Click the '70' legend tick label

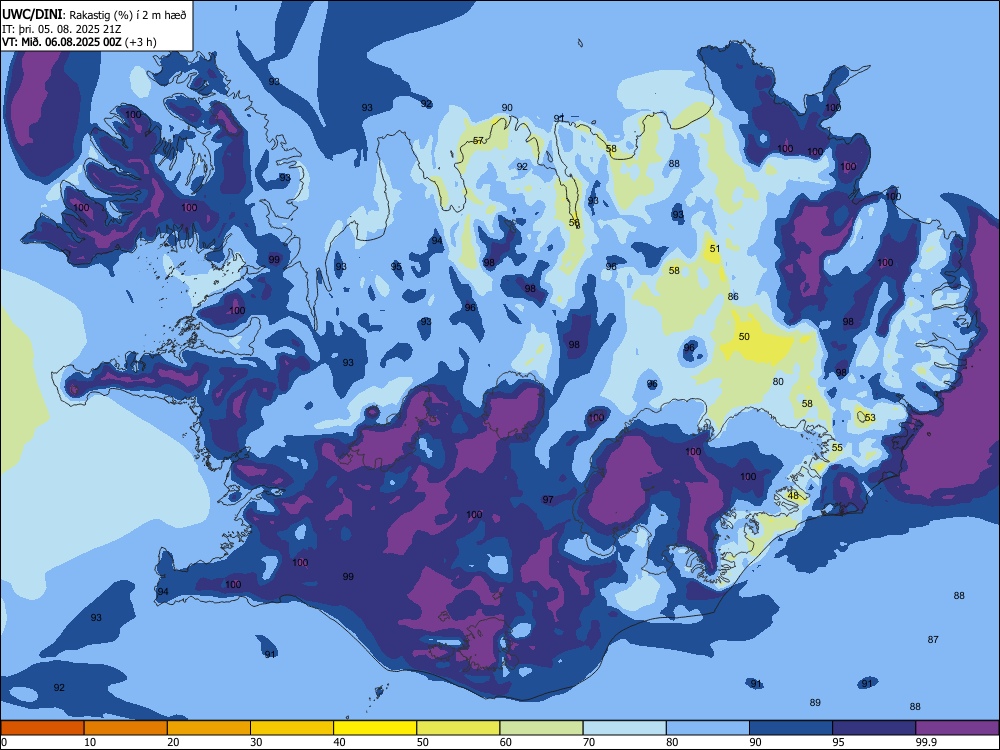click(589, 742)
